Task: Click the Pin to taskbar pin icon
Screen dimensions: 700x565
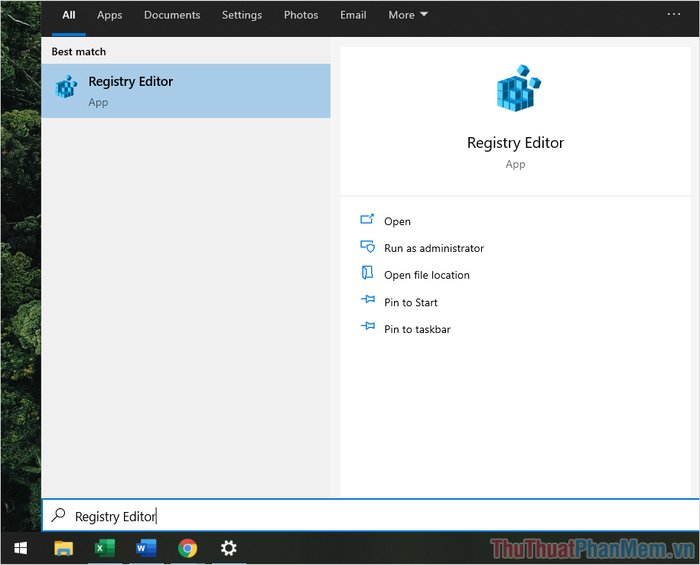Action: click(x=368, y=326)
